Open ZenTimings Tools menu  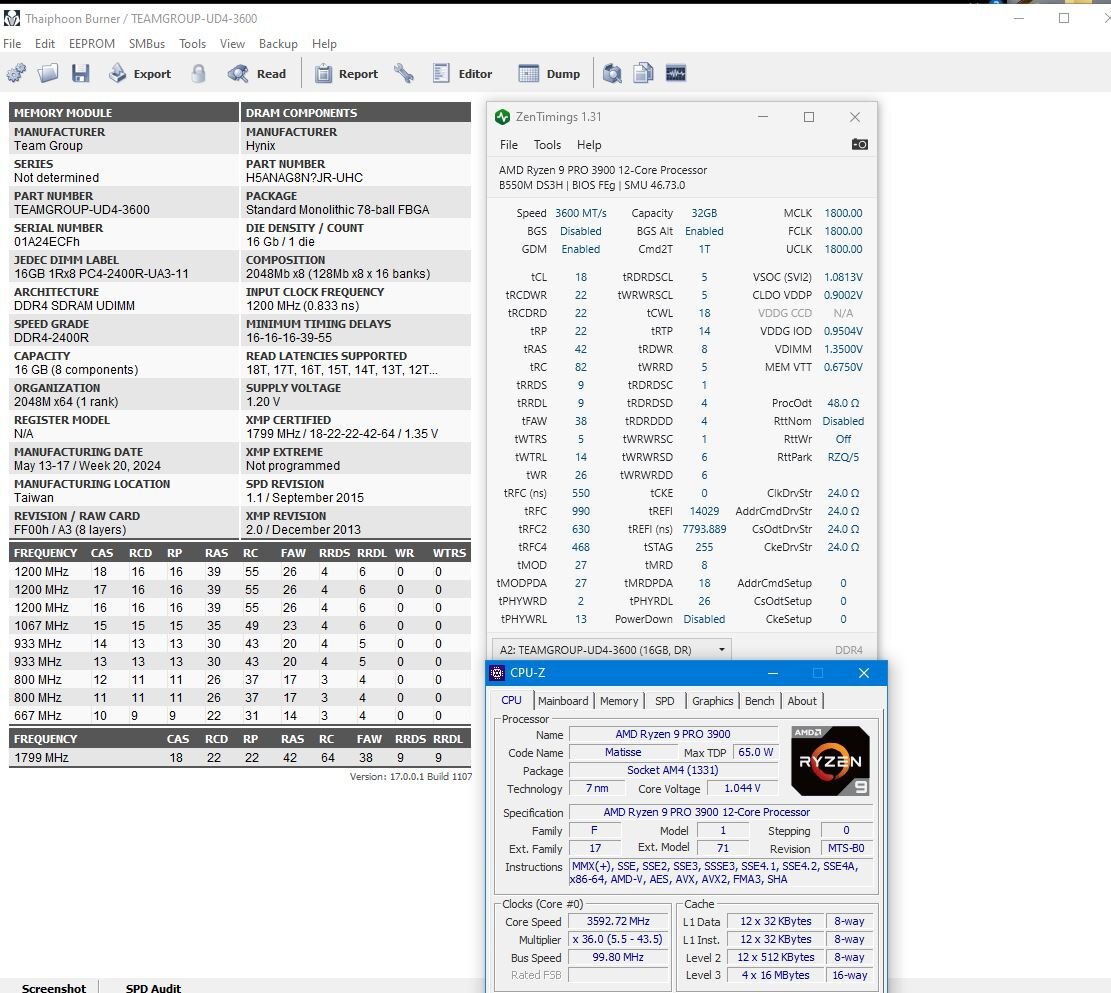(547, 145)
